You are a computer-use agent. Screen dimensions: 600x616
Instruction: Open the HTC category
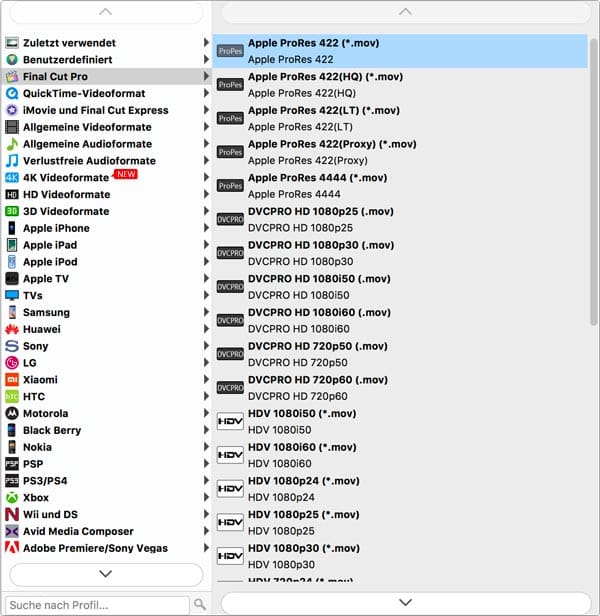click(106, 397)
